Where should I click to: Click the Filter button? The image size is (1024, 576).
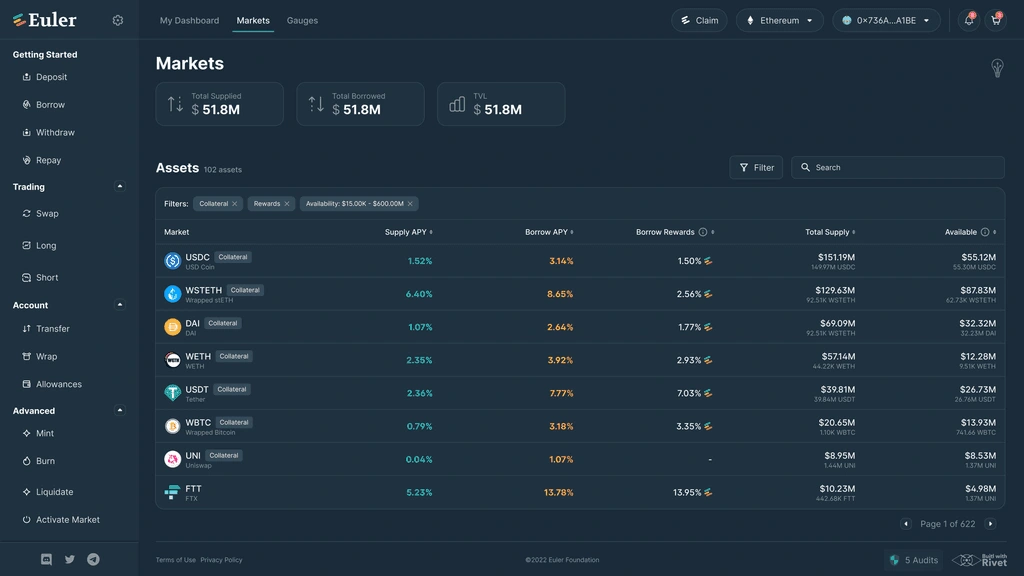point(756,168)
